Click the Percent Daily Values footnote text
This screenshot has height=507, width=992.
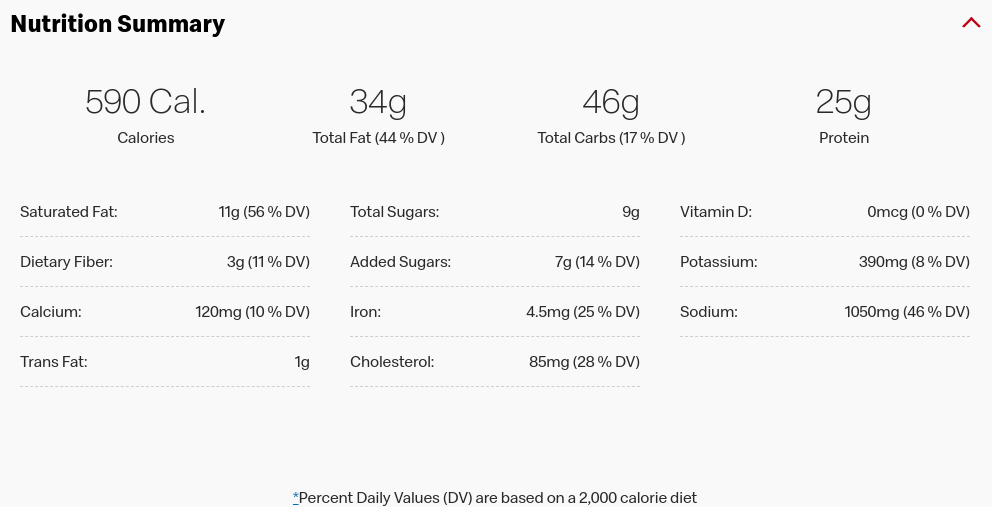coord(498,498)
